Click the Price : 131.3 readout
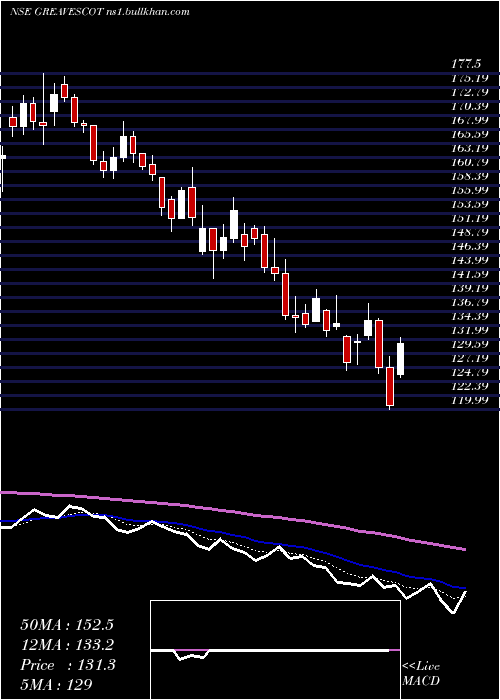 point(68,664)
